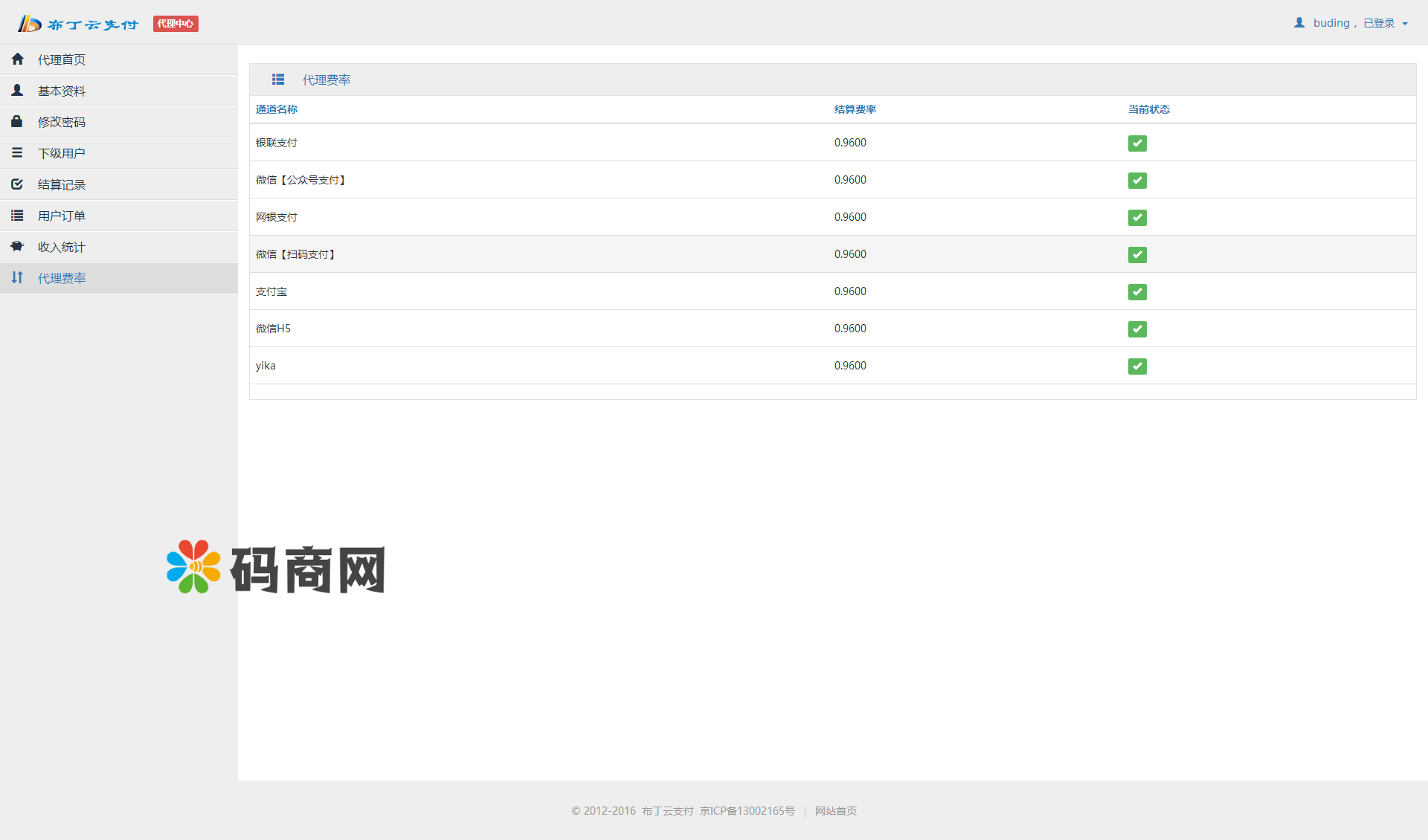Viewport: 1428px width, 840px height.
Task: Open the 用户订单 menu item
Action: [62, 216]
